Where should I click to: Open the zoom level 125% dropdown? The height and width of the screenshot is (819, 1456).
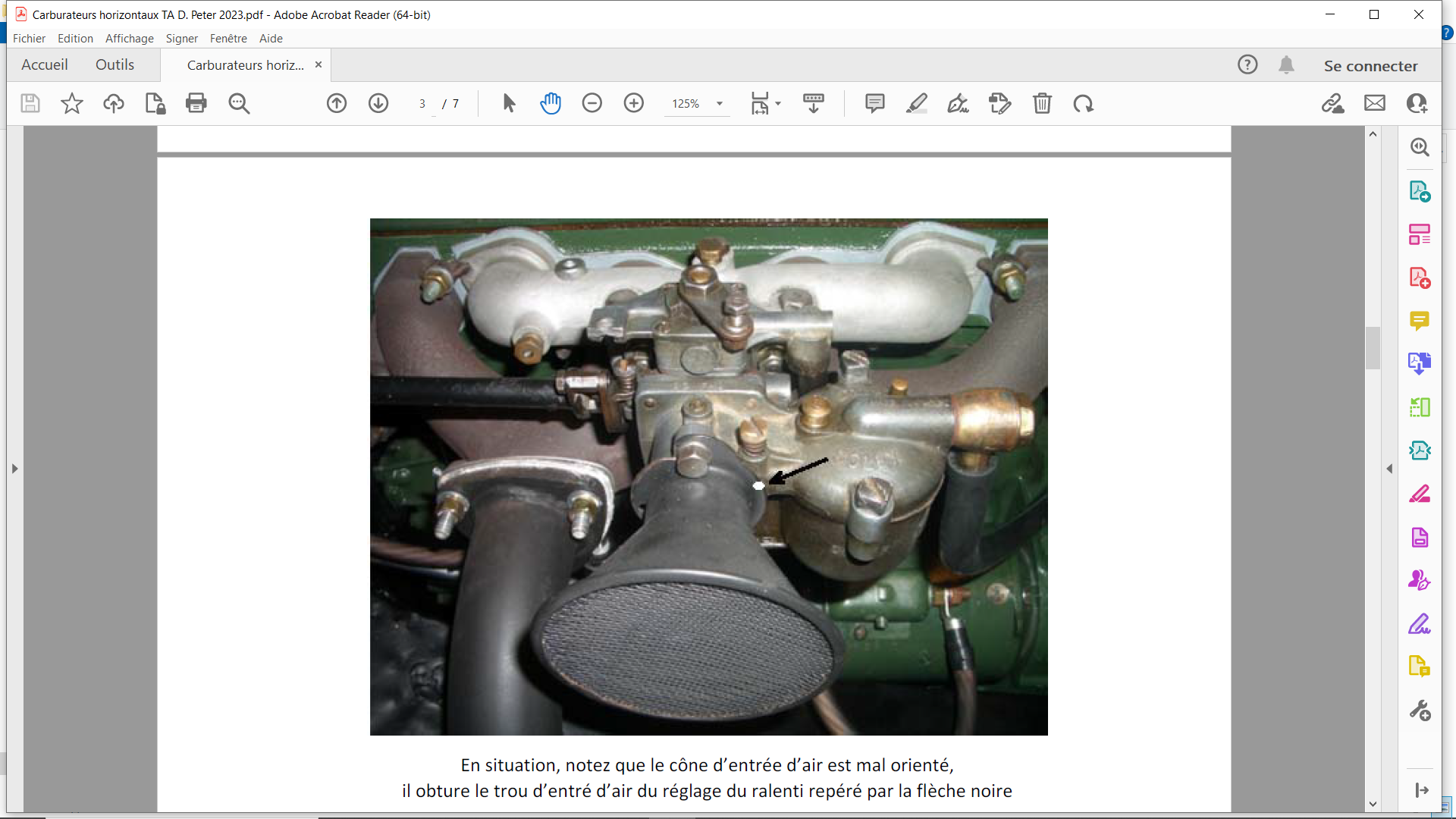(720, 104)
